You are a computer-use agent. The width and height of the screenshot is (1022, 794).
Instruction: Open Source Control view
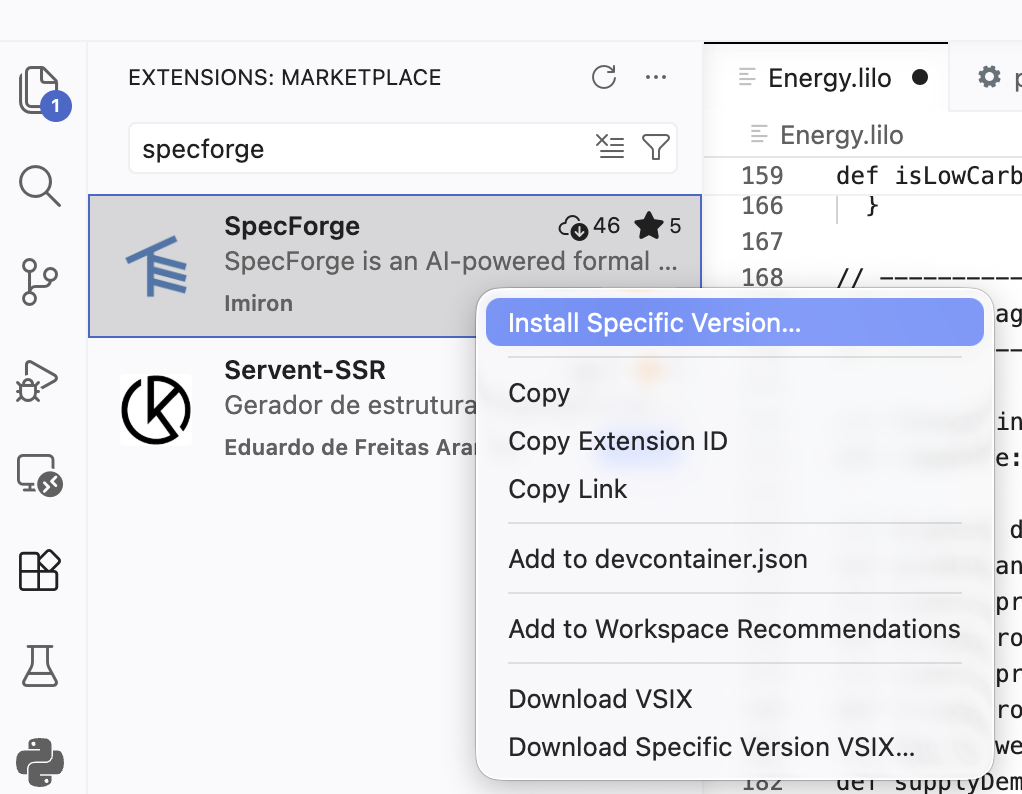point(39,282)
